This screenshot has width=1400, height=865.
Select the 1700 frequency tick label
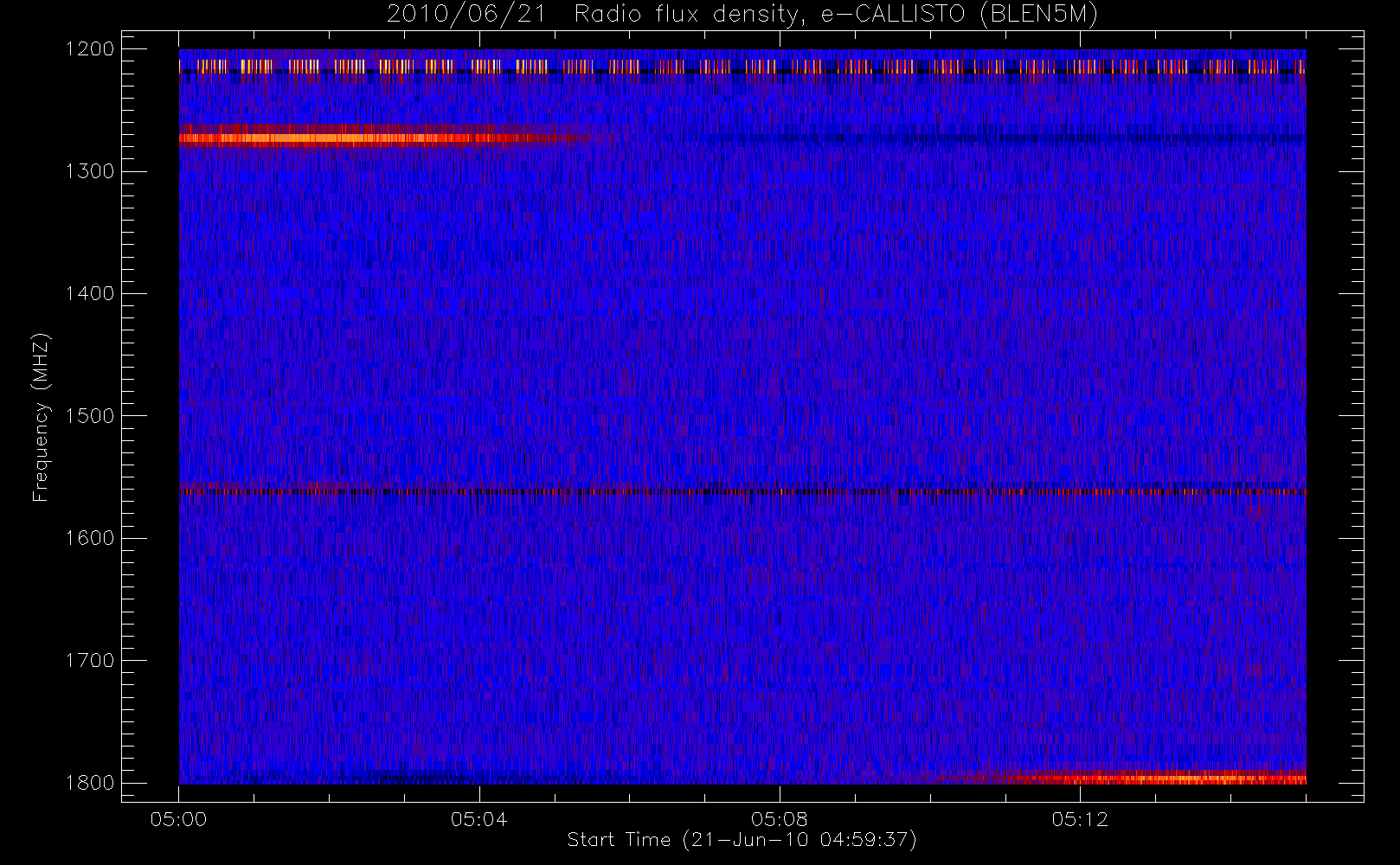(91, 660)
